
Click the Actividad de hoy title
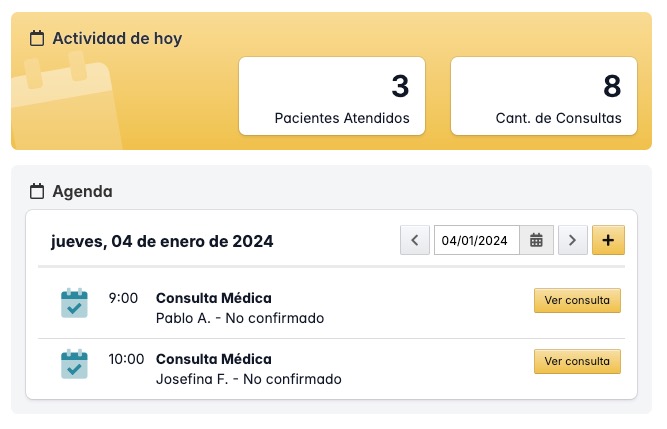pyautogui.click(x=117, y=39)
